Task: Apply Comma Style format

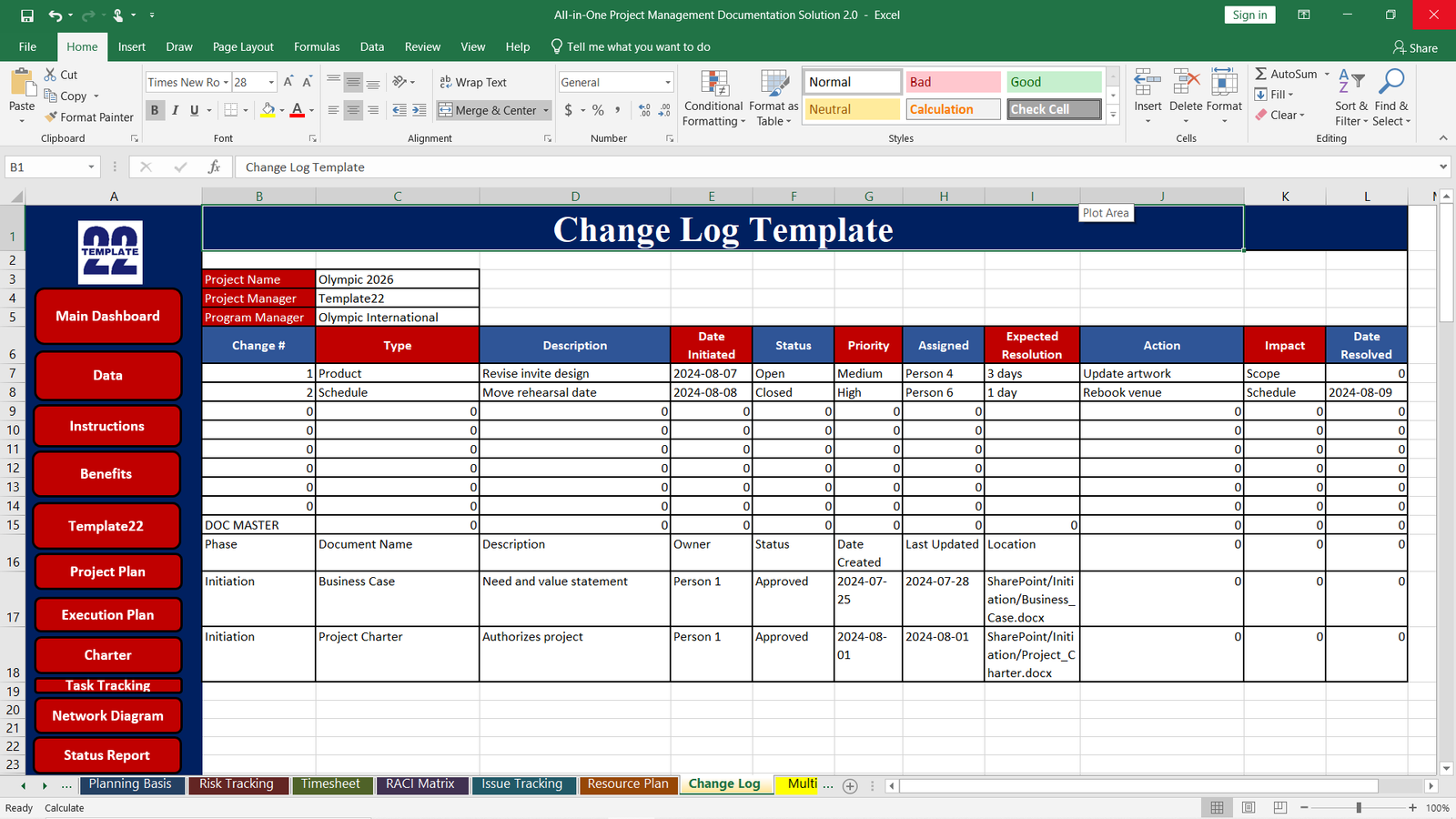Action: coord(618,110)
